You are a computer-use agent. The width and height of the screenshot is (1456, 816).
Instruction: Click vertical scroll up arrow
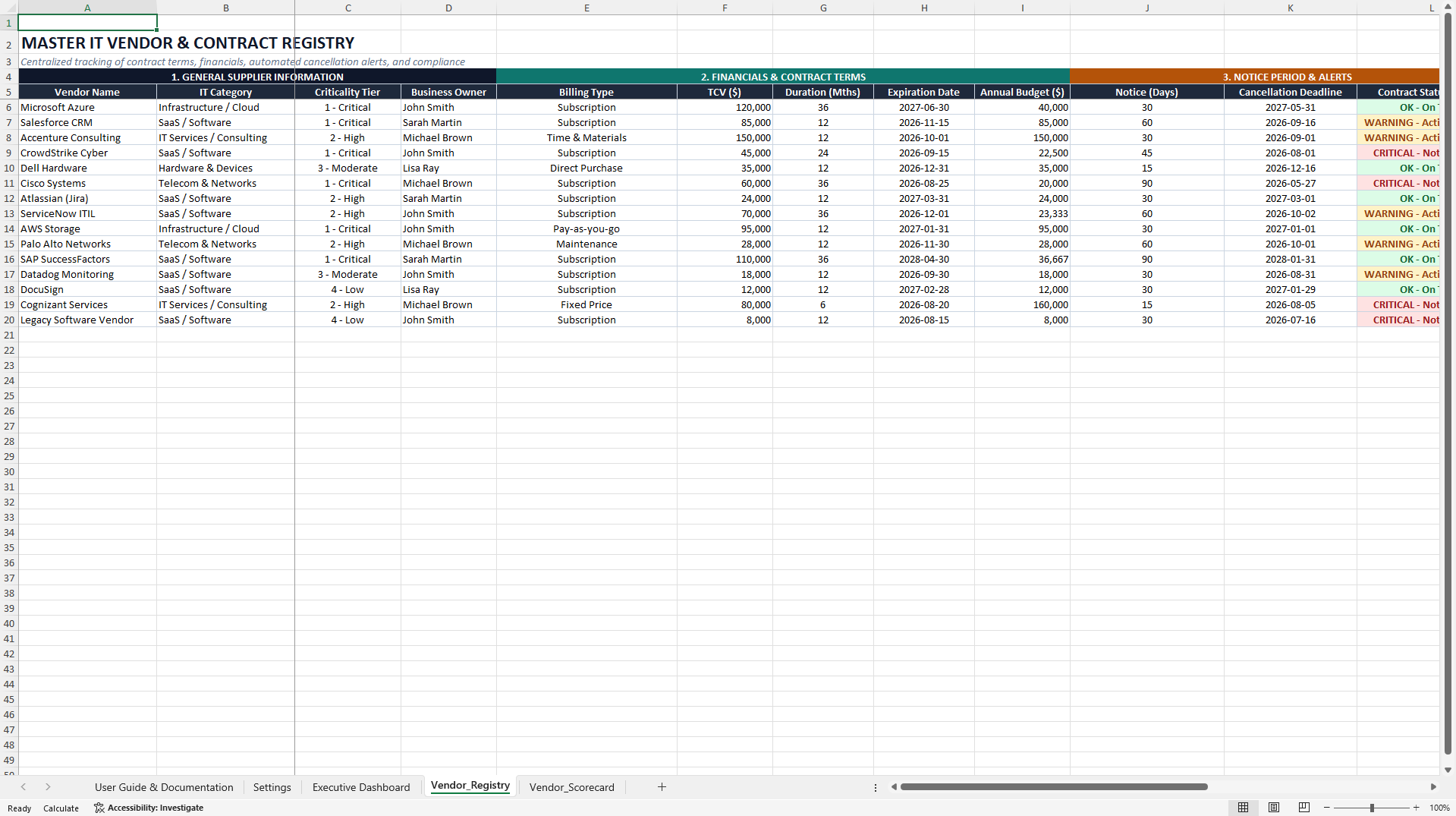coord(1448,7)
